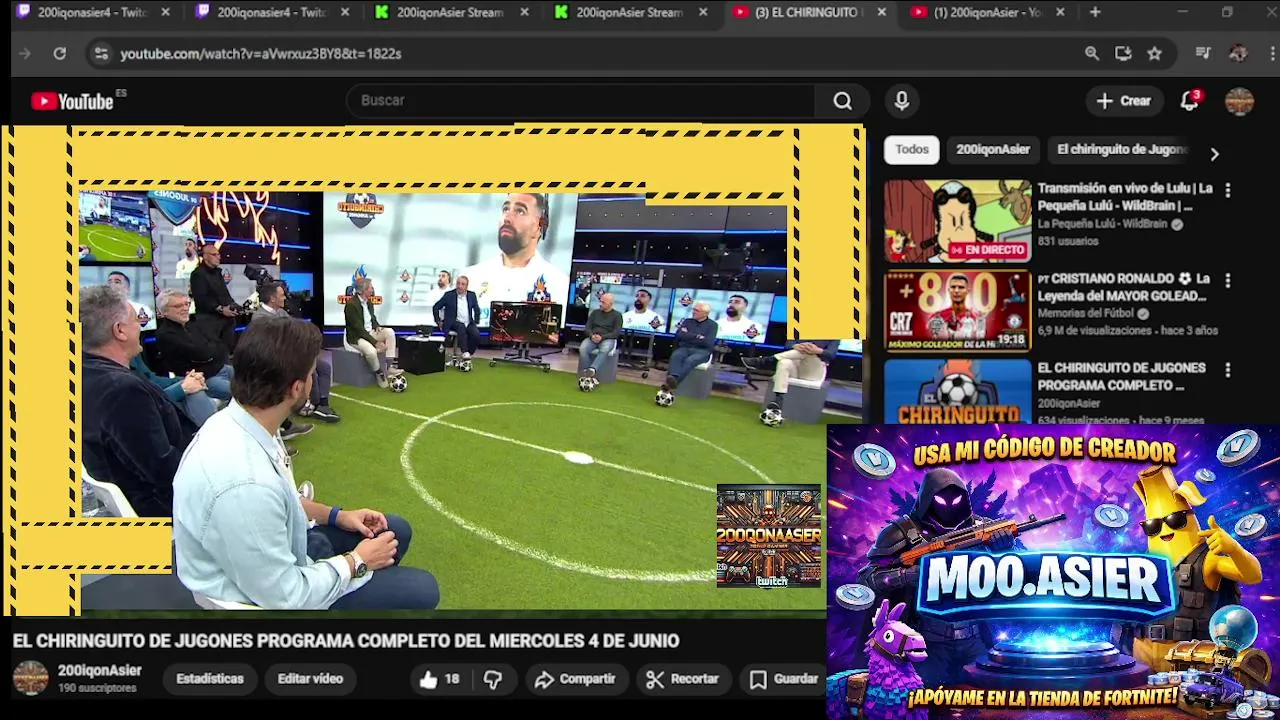Open Transmisión en vivo de Lulu title
This screenshot has height=720, width=1280.
click(x=1125, y=197)
